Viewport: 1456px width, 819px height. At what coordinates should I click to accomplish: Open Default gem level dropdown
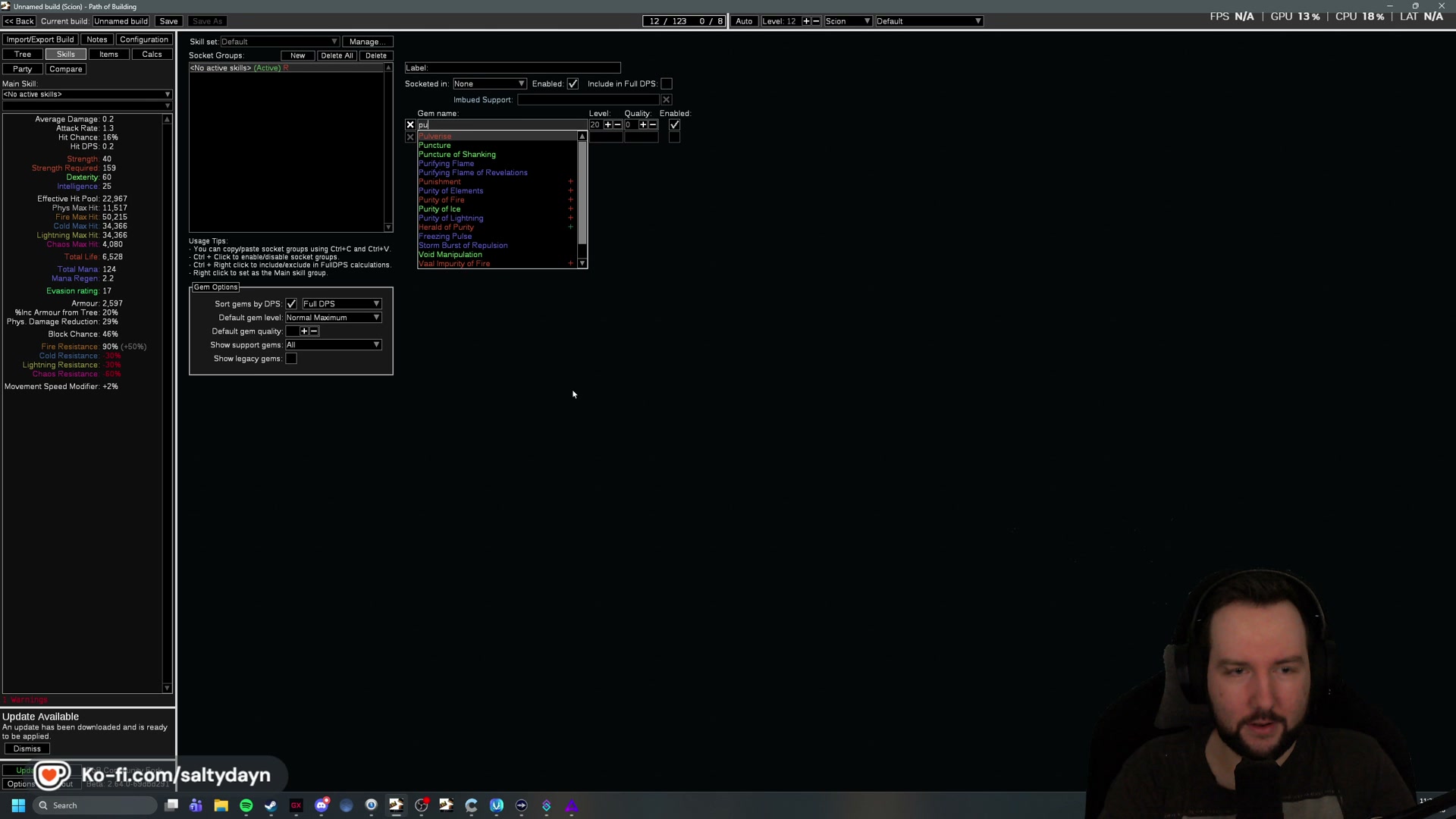click(333, 318)
